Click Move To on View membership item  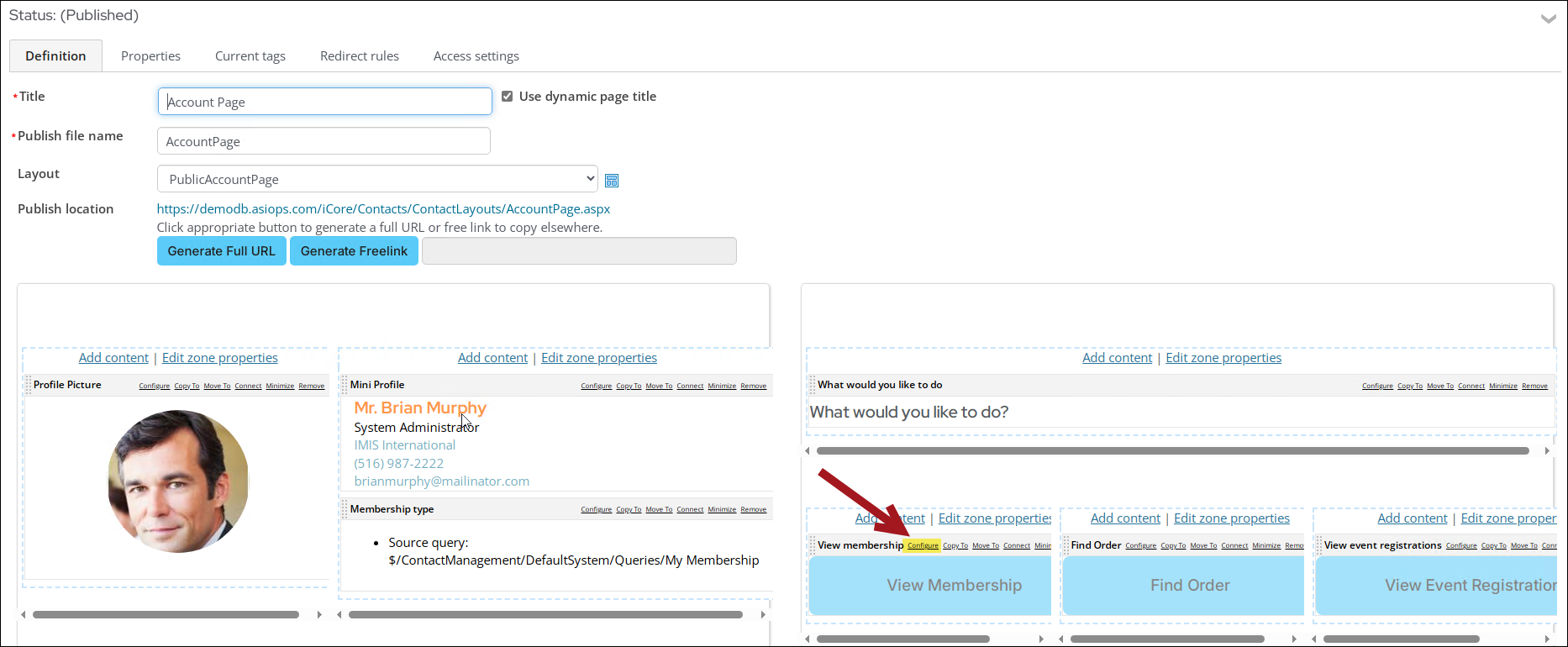click(x=986, y=546)
